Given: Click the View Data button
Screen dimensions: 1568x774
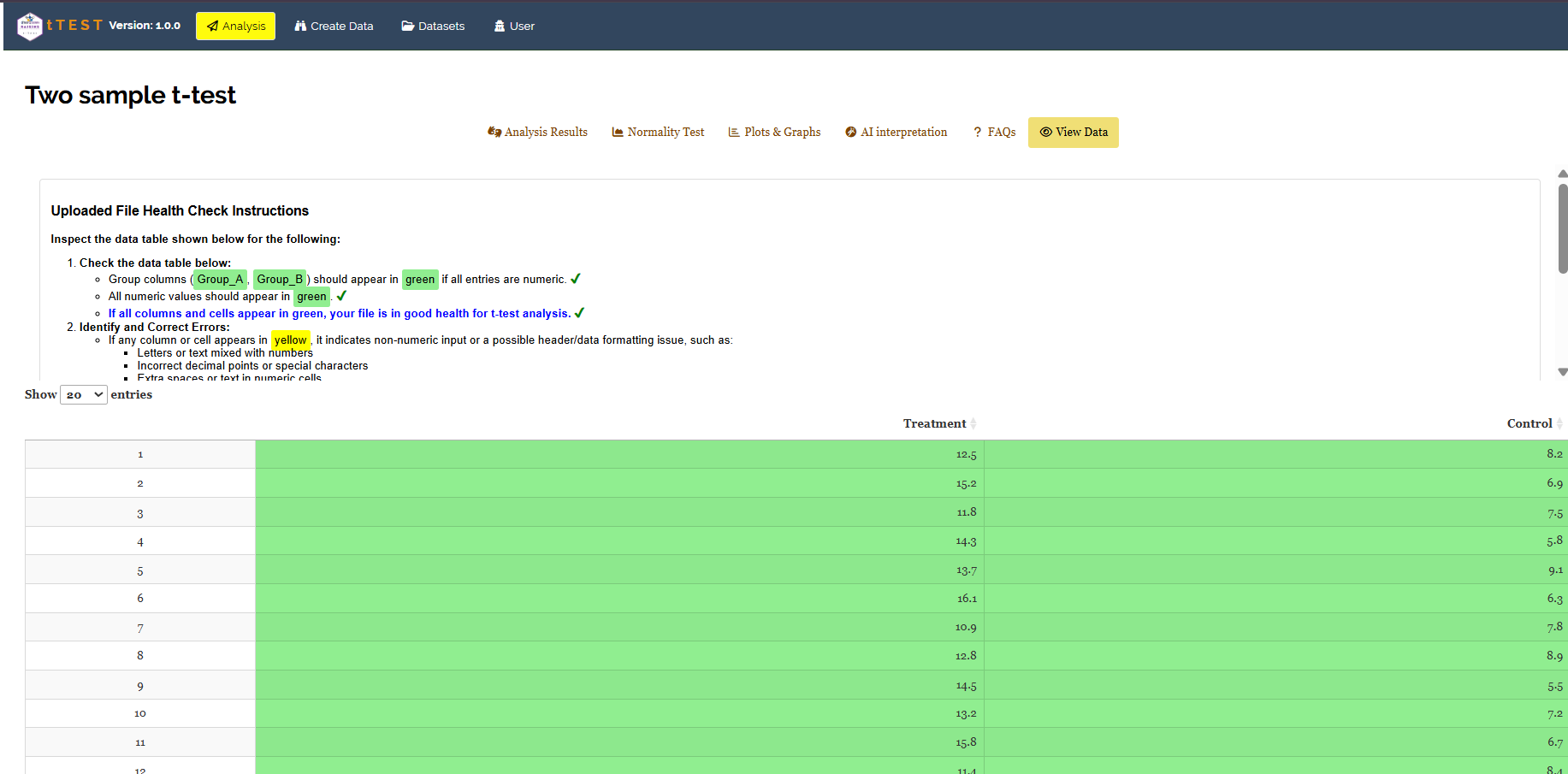Looking at the screenshot, I should pyautogui.click(x=1074, y=133).
